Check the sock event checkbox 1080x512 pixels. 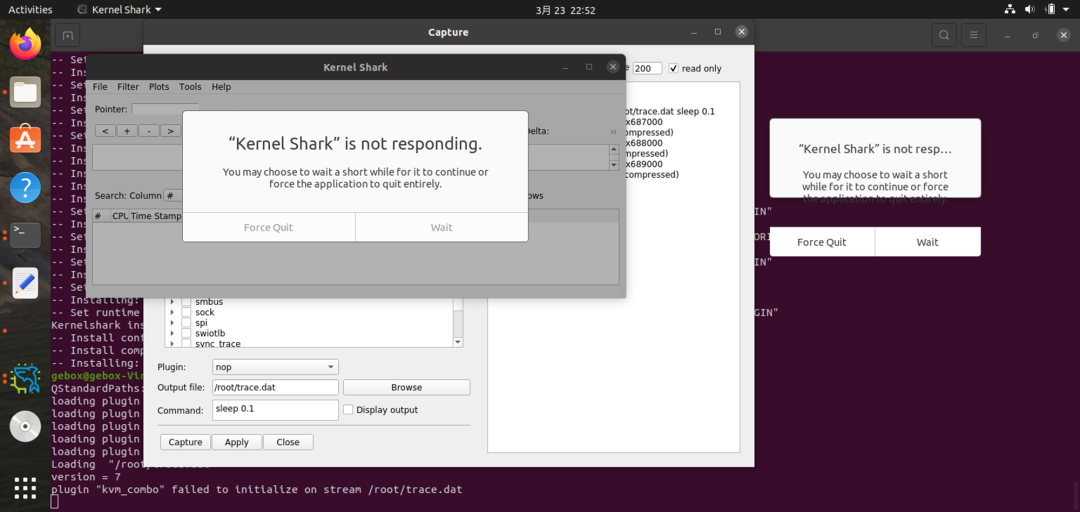tap(186, 312)
